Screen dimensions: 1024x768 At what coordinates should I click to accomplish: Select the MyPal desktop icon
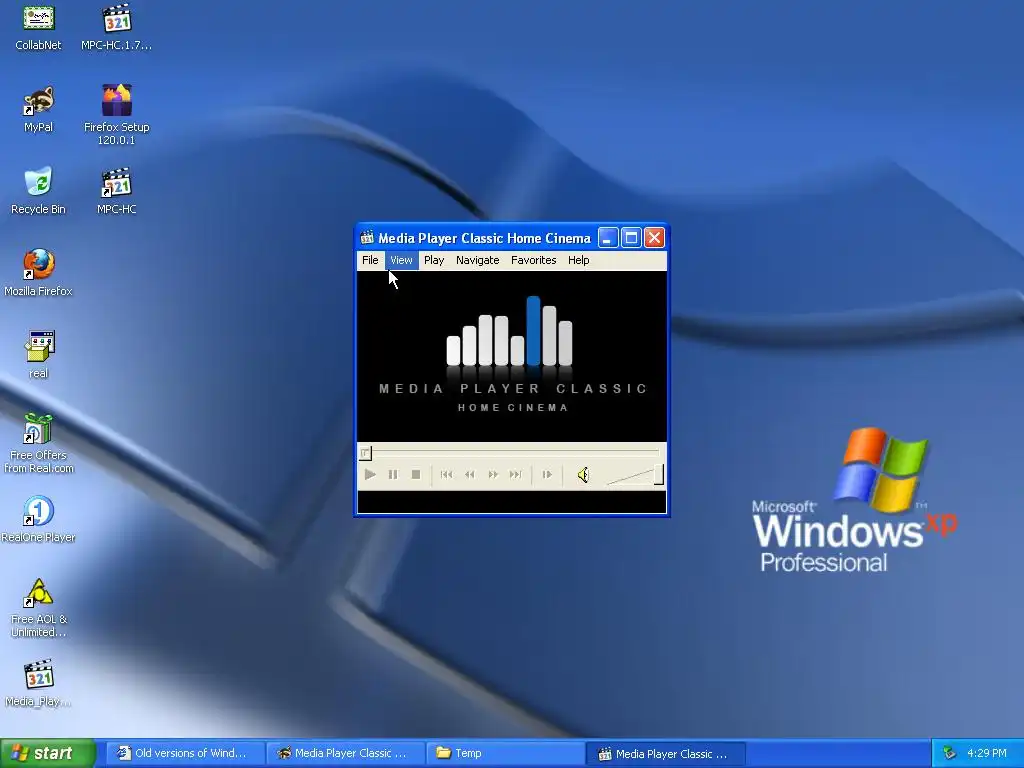(39, 109)
